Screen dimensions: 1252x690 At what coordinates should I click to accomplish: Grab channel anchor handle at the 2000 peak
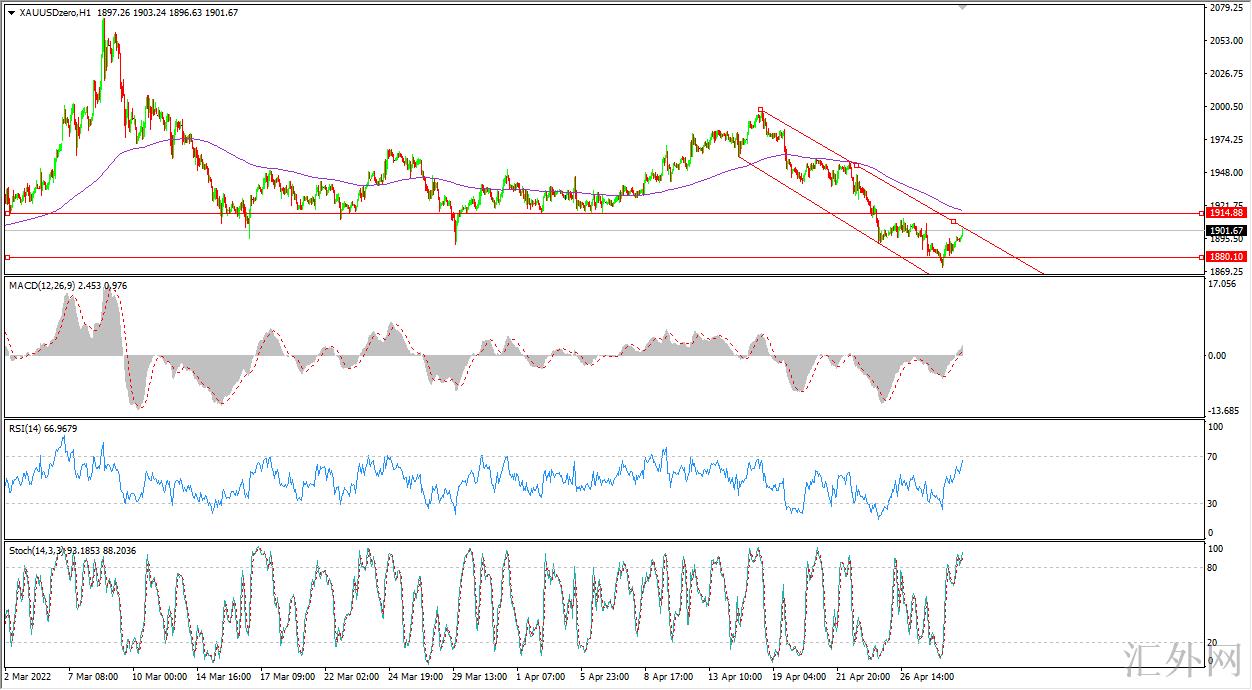761,110
